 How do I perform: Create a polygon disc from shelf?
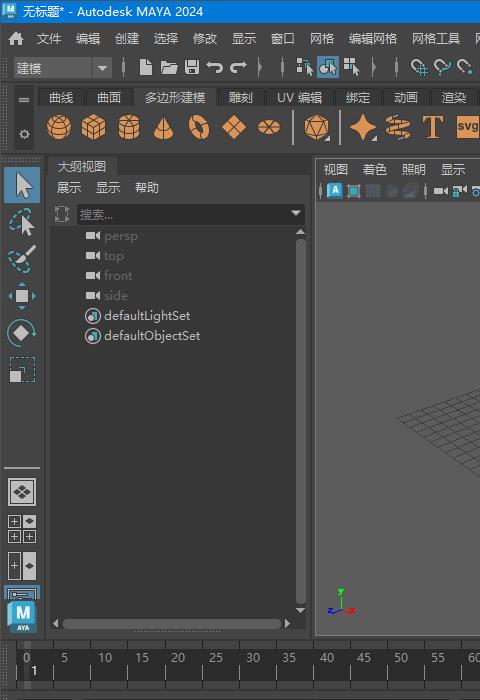tap(269, 127)
